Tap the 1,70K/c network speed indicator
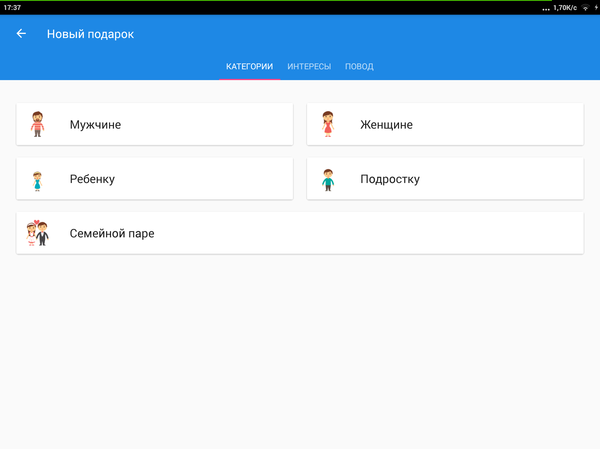This screenshot has width=600, height=449. point(564,7)
